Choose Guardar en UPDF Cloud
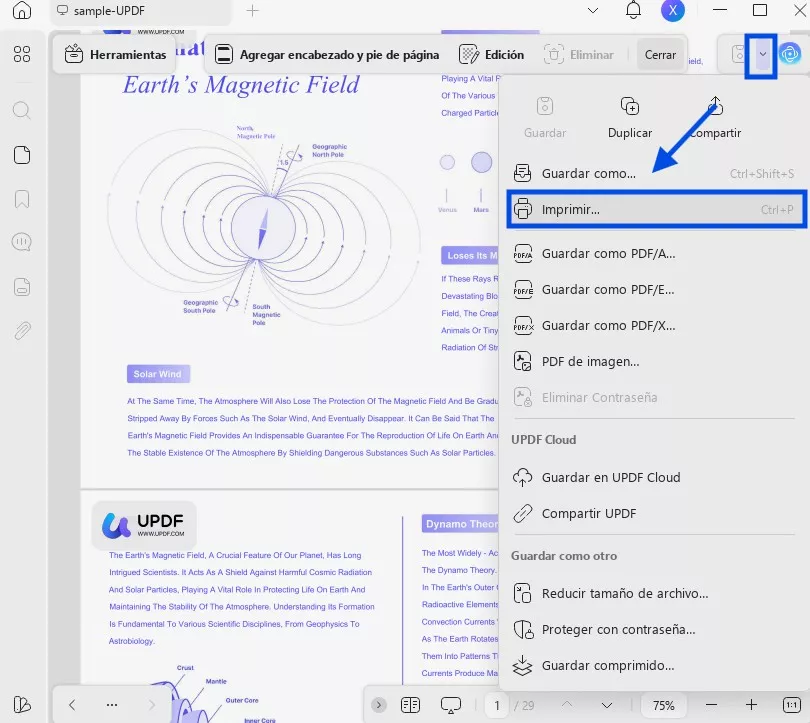Screen dimensions: 810x723 tap(654, 477)
